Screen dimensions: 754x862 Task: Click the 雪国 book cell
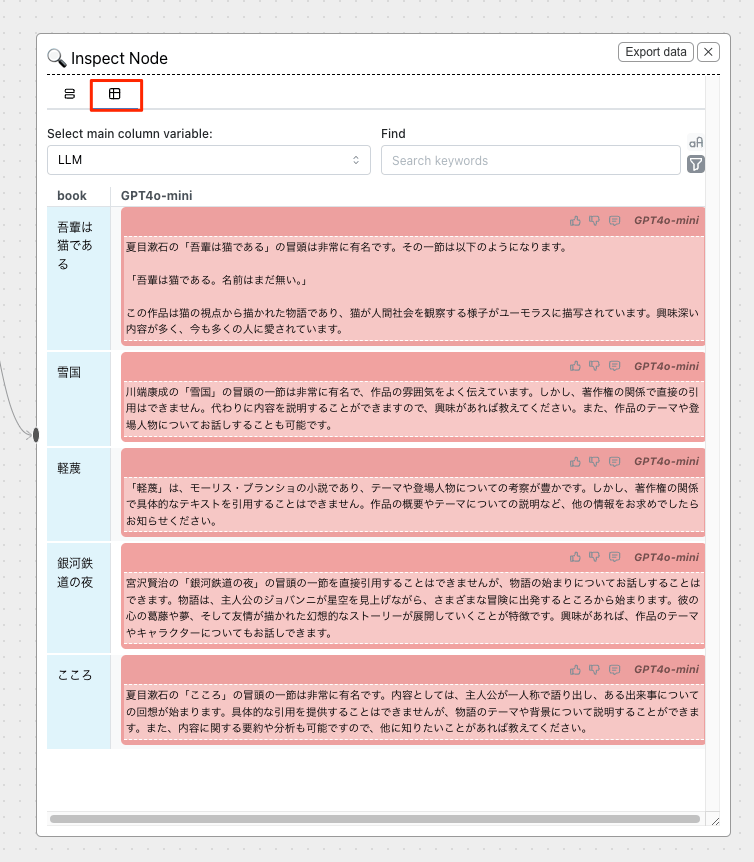coord(79,399)
